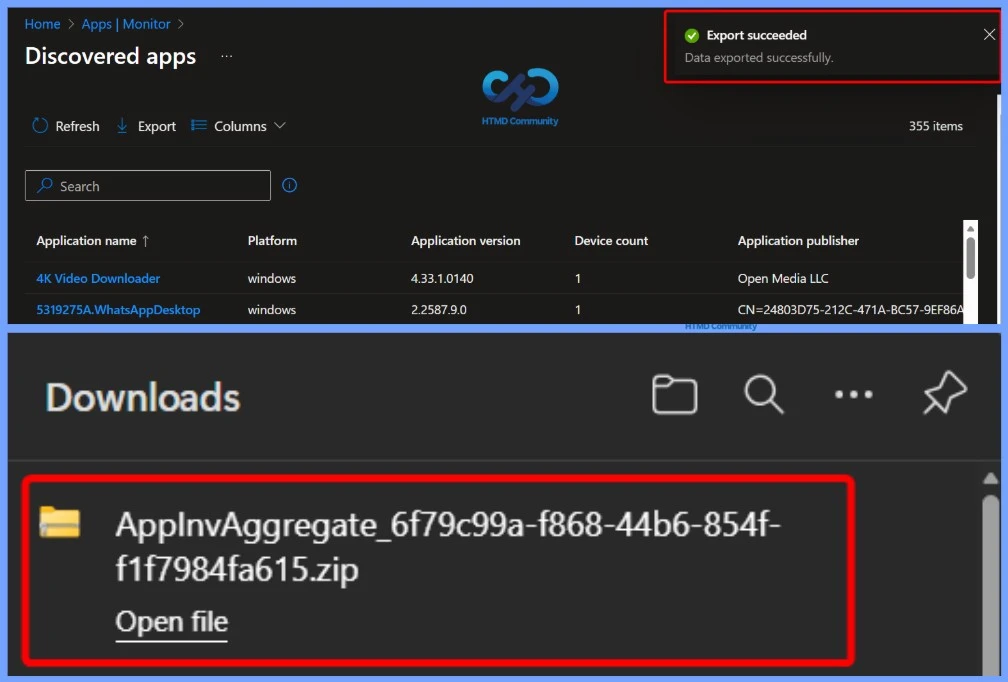Toggle Application name sort order
Screen dimensions: 1008x682
(92, 240)
